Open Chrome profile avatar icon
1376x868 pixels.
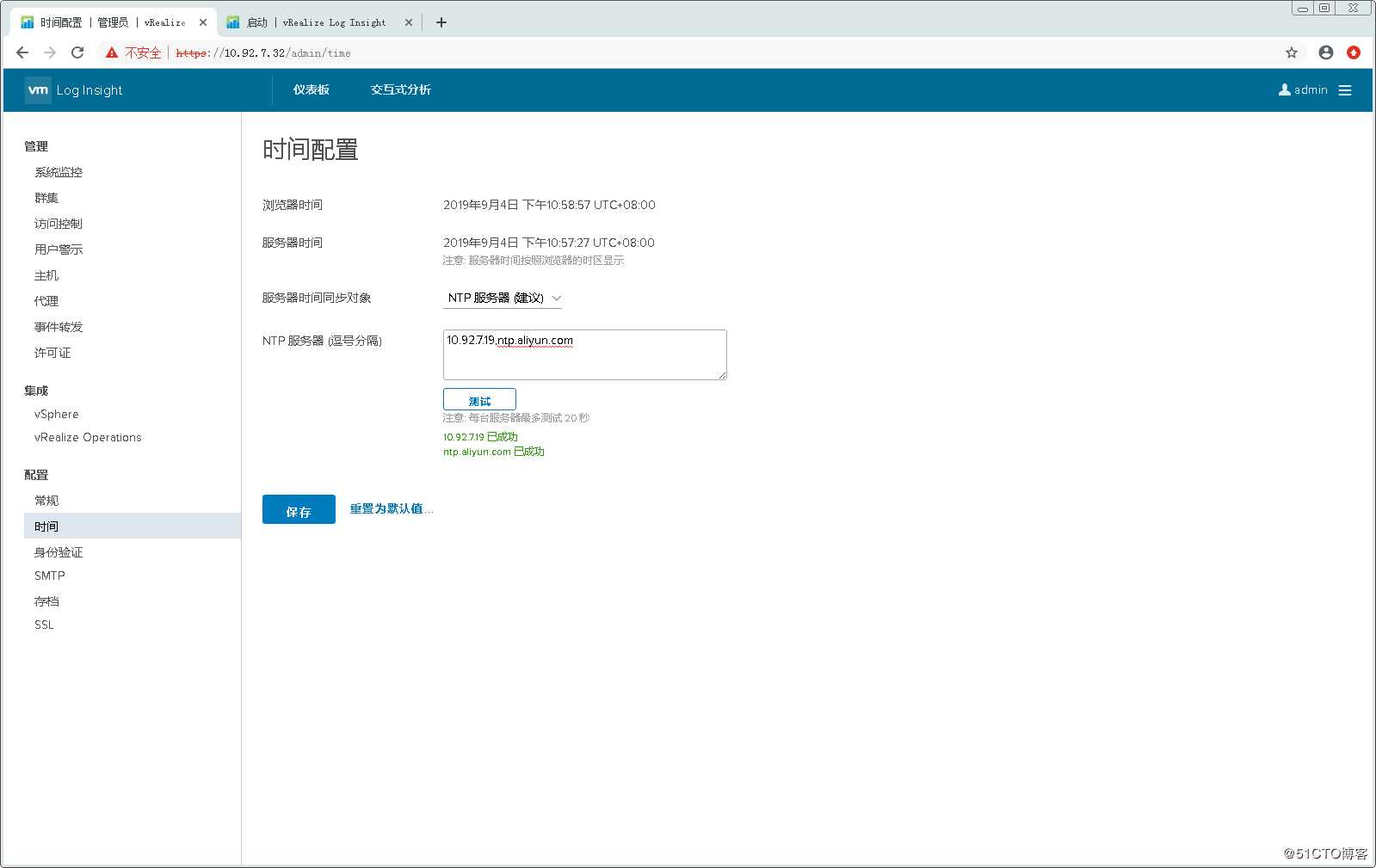[x=1326, y=52]
